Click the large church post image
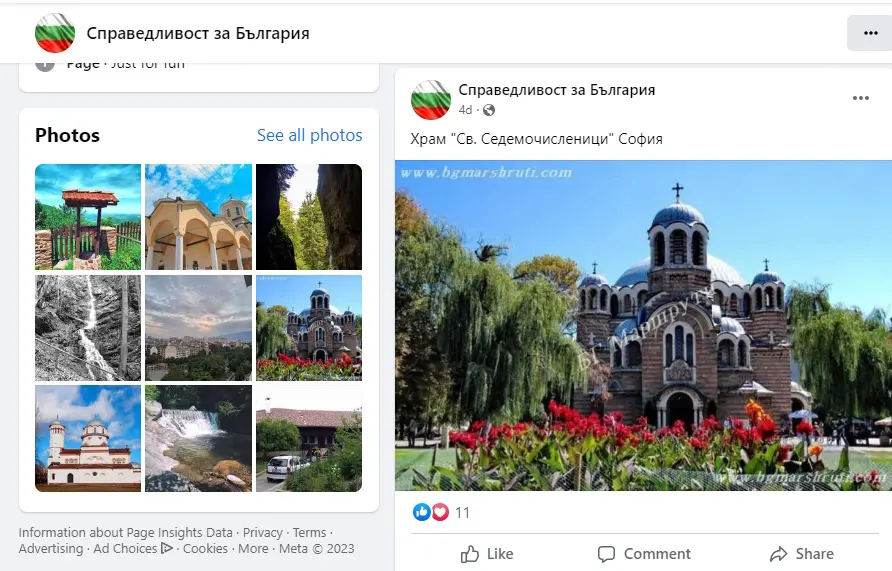Screen dimensions: 892x571 pyautogui.click(x=643, y=325)
